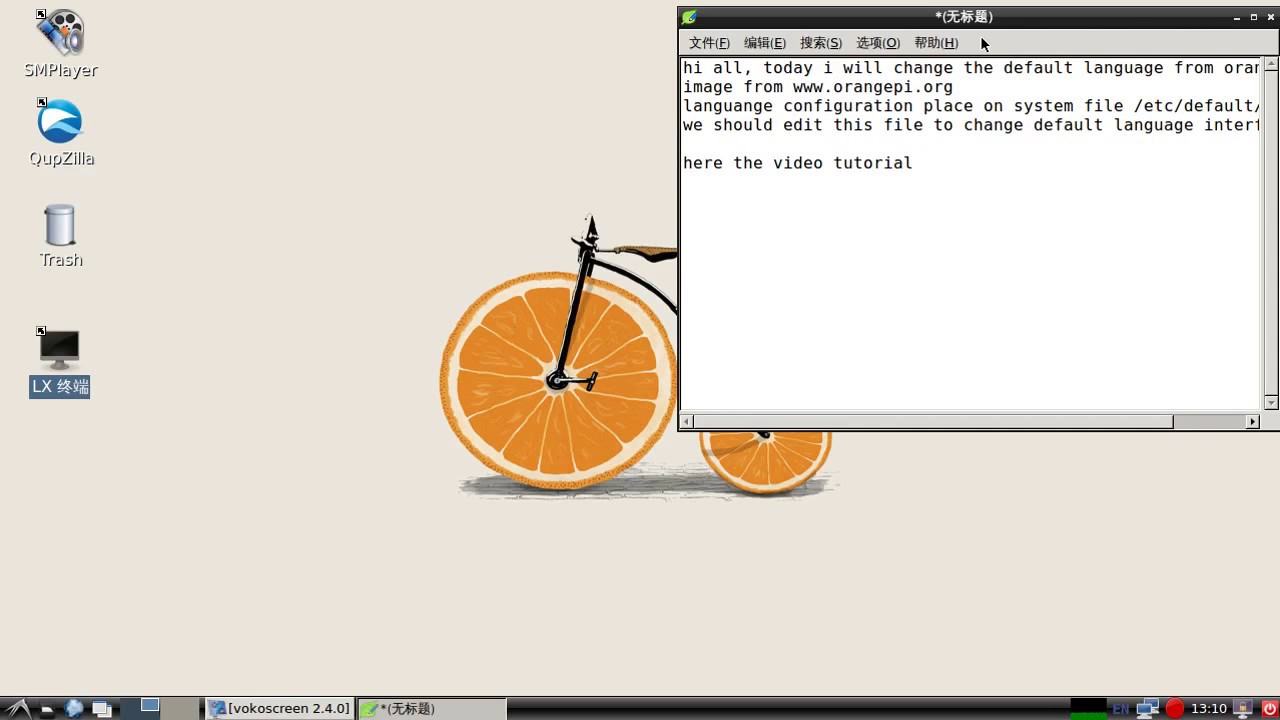Open the 编辑(E) Edit menu
Viewport: 1280px width, 720px height.
pyautogui.click(x=765, y=43)
